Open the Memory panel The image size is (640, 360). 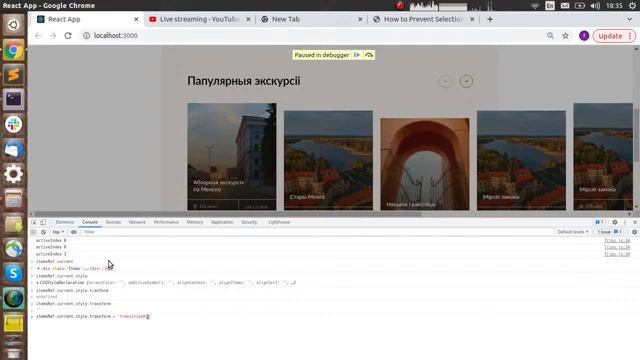(195, 222)
